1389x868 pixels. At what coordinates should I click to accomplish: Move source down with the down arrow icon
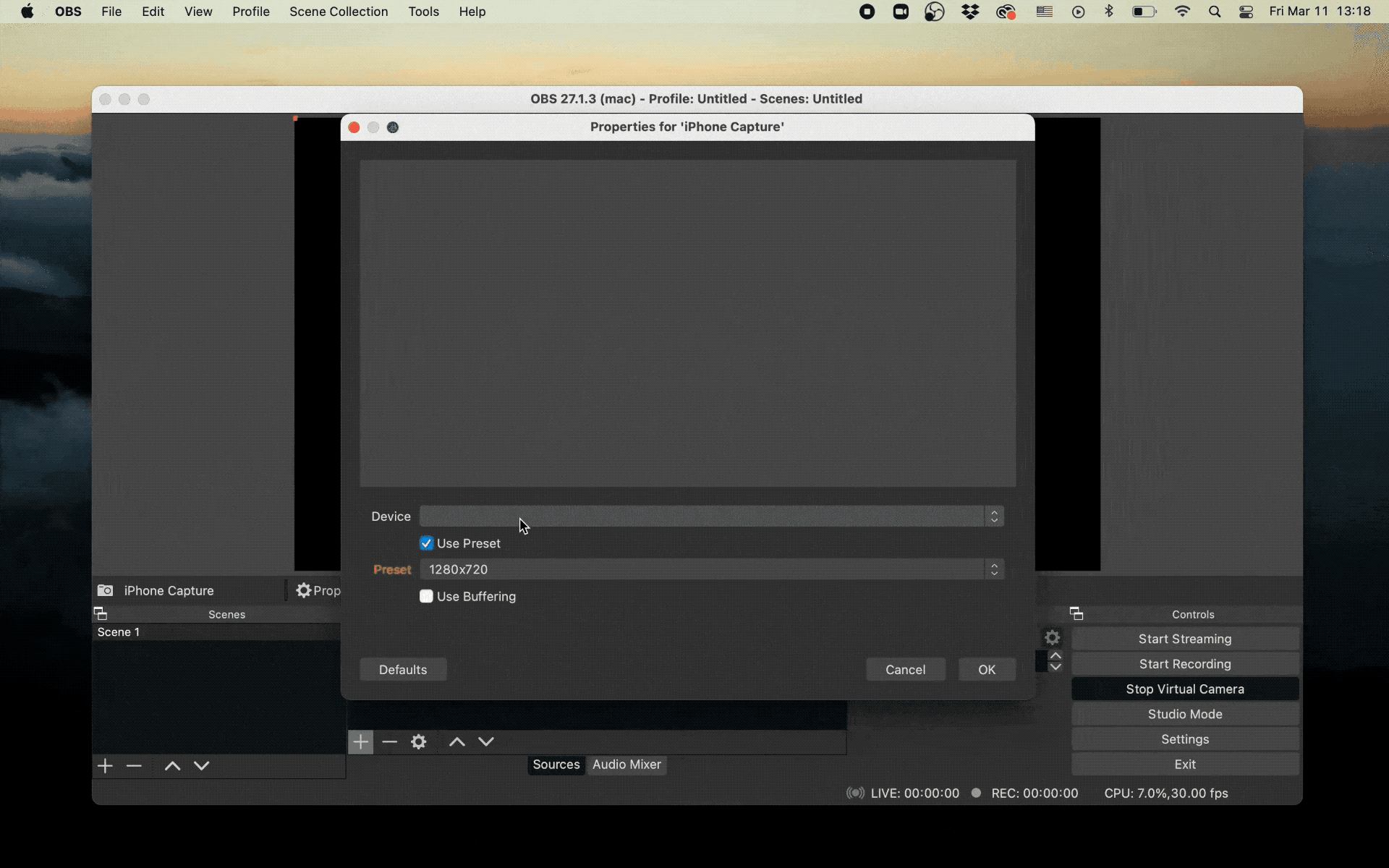486,741
